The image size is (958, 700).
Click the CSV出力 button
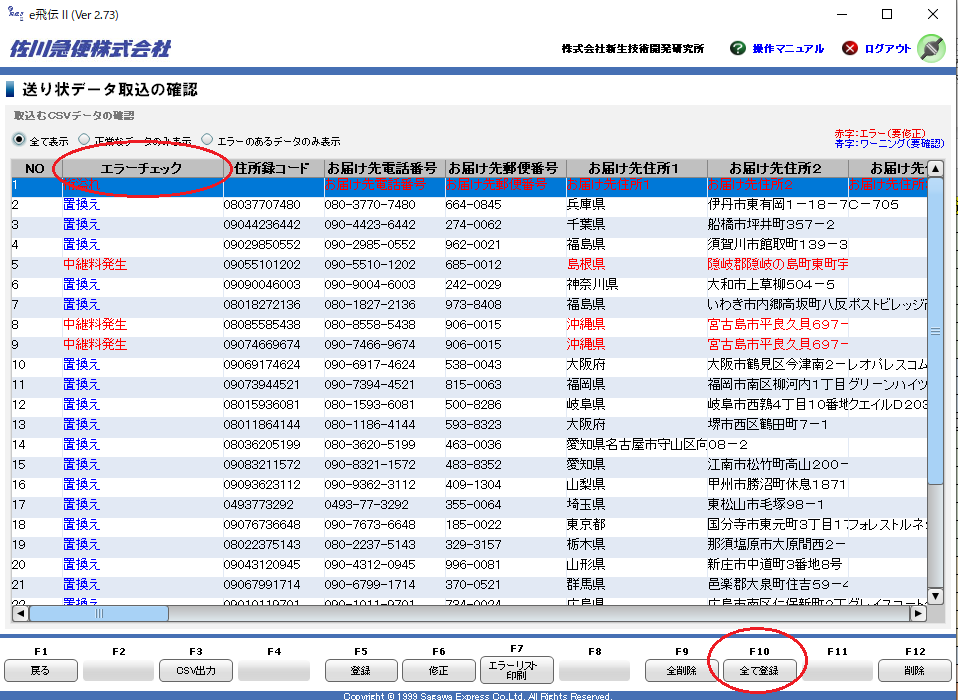pyautogui.click(x=196, y=670)
